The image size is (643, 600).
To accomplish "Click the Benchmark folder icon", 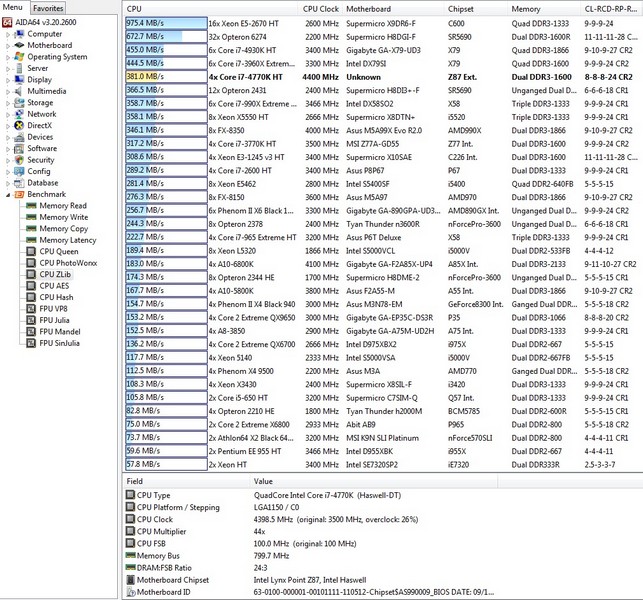I will [19, 195].
